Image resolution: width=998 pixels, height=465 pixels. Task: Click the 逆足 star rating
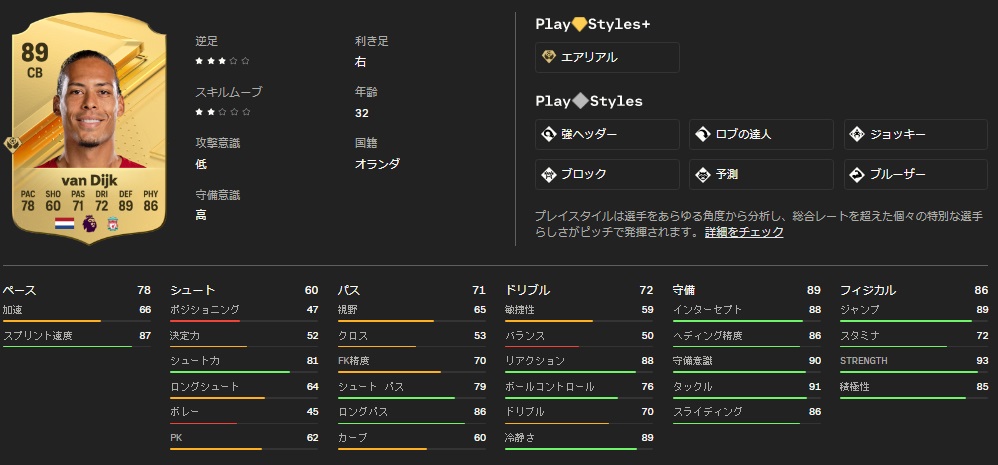(223, 61)
